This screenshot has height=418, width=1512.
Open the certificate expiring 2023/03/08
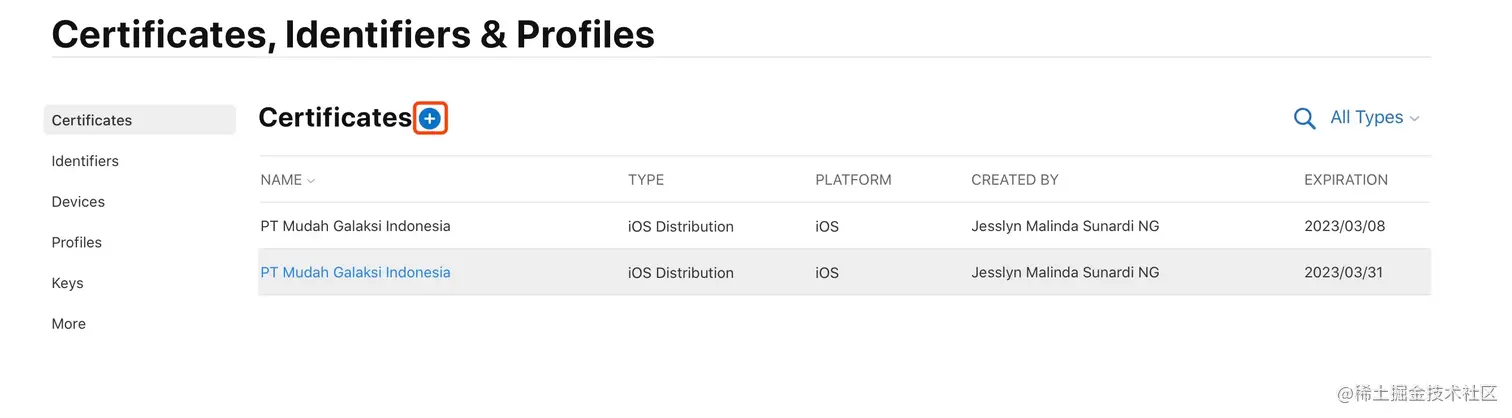tap(355, 226)
